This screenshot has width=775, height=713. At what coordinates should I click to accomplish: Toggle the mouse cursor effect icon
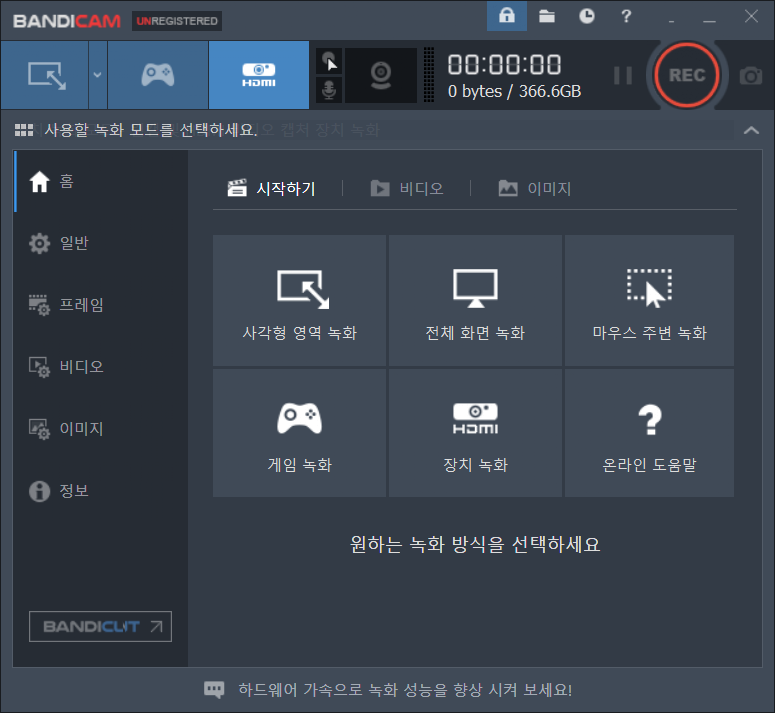point(329,62)
